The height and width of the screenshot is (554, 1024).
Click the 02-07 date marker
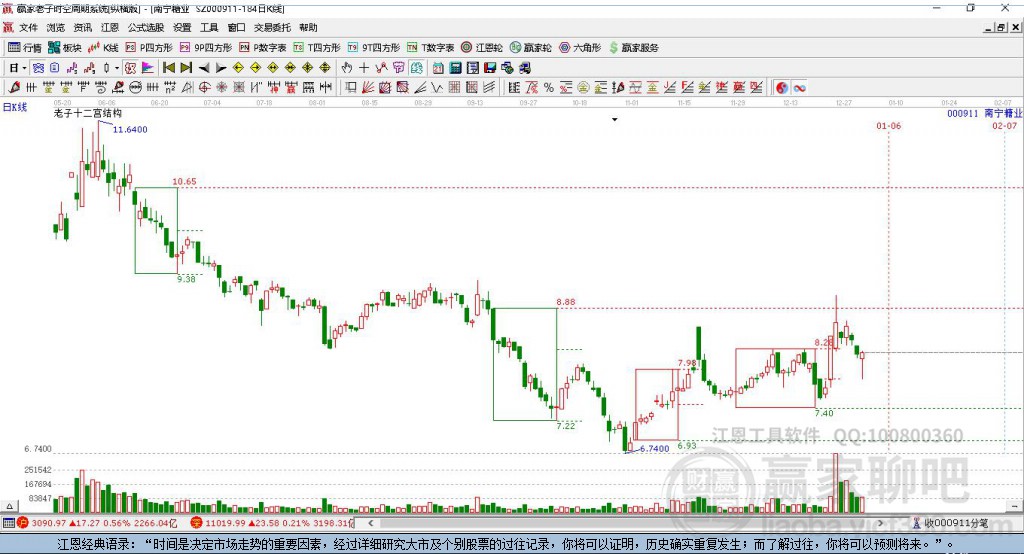(1004, 125)
